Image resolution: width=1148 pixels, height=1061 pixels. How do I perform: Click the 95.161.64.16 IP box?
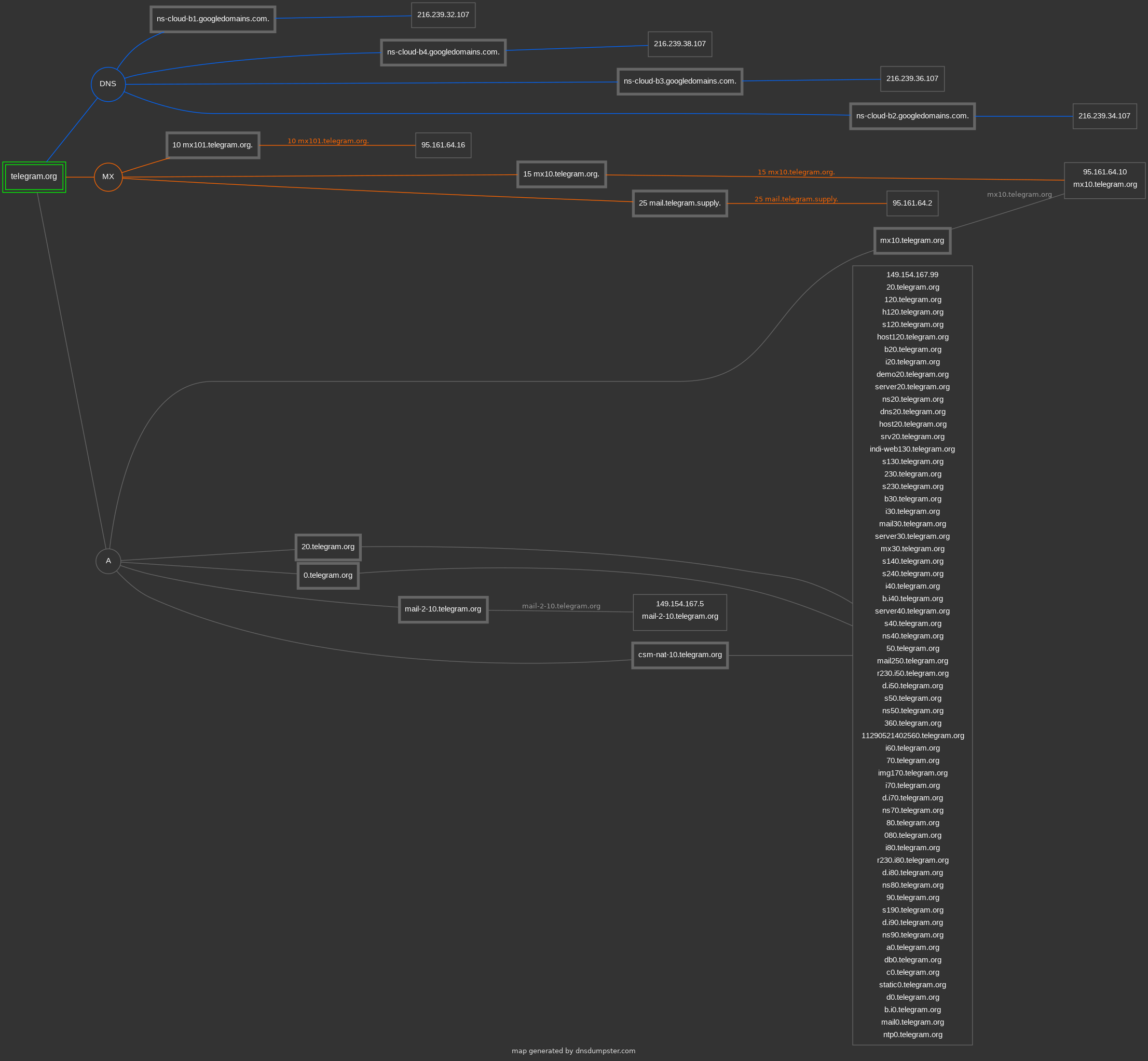(443, 145)
